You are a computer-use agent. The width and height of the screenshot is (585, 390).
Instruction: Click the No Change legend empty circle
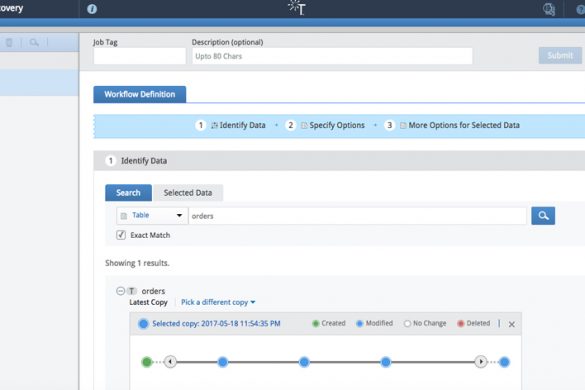(407, 324)
